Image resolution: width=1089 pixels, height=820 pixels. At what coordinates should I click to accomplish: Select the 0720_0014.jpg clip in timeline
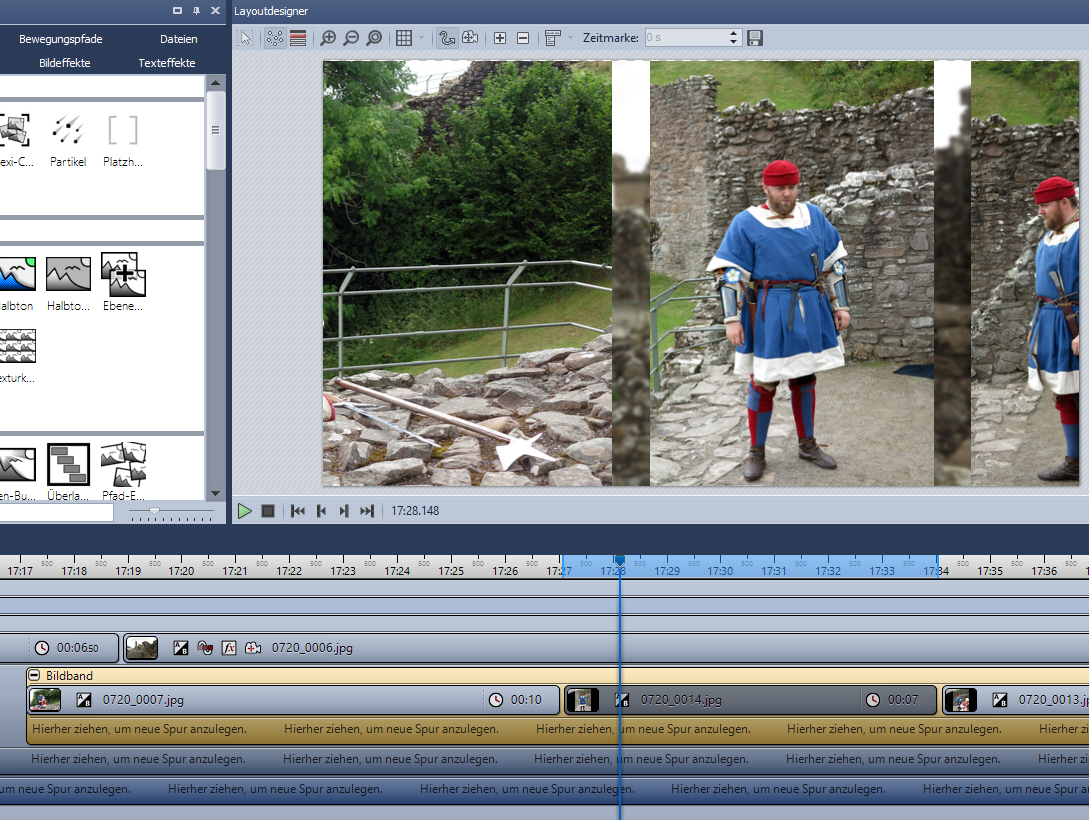pyautogui.click(x=680, y=700)
